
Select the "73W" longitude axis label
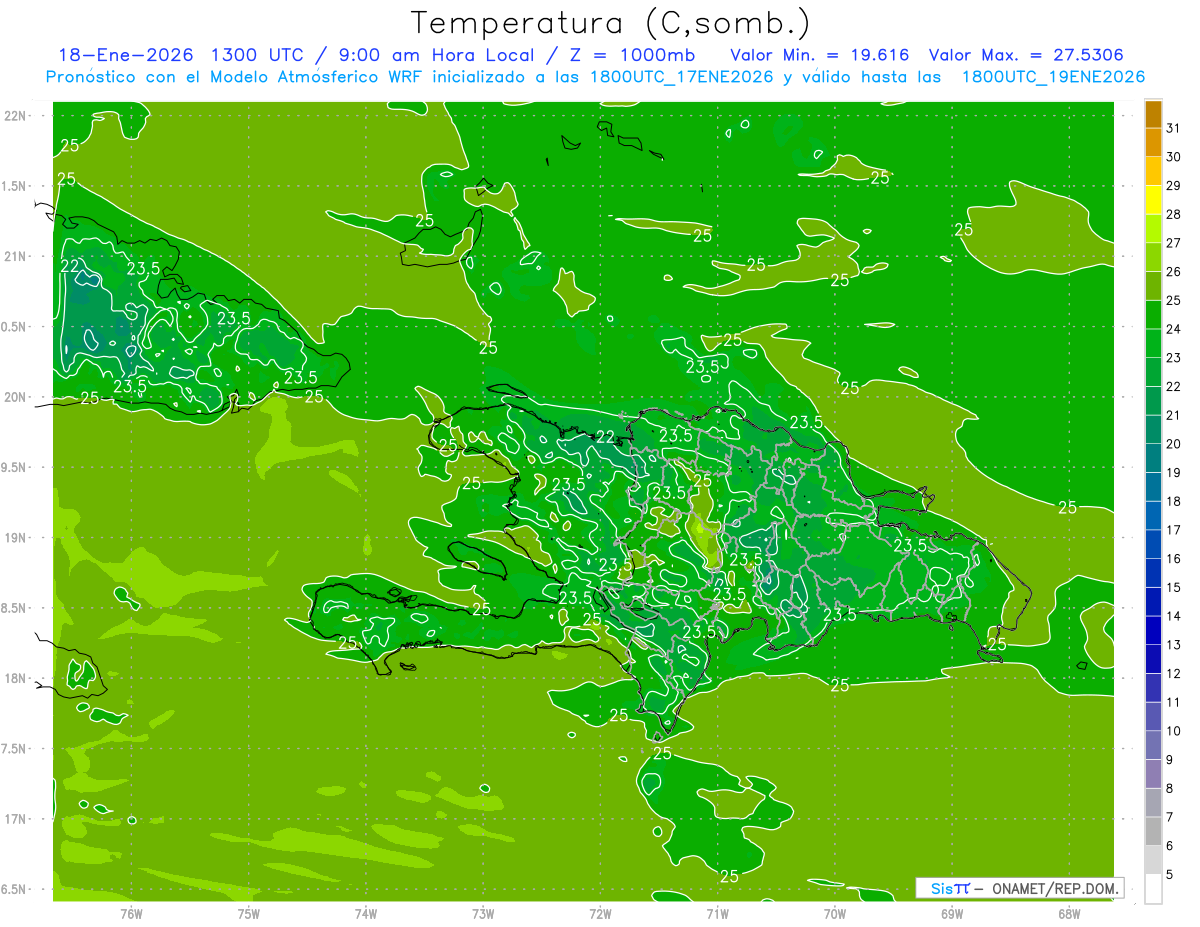point(483,913)
